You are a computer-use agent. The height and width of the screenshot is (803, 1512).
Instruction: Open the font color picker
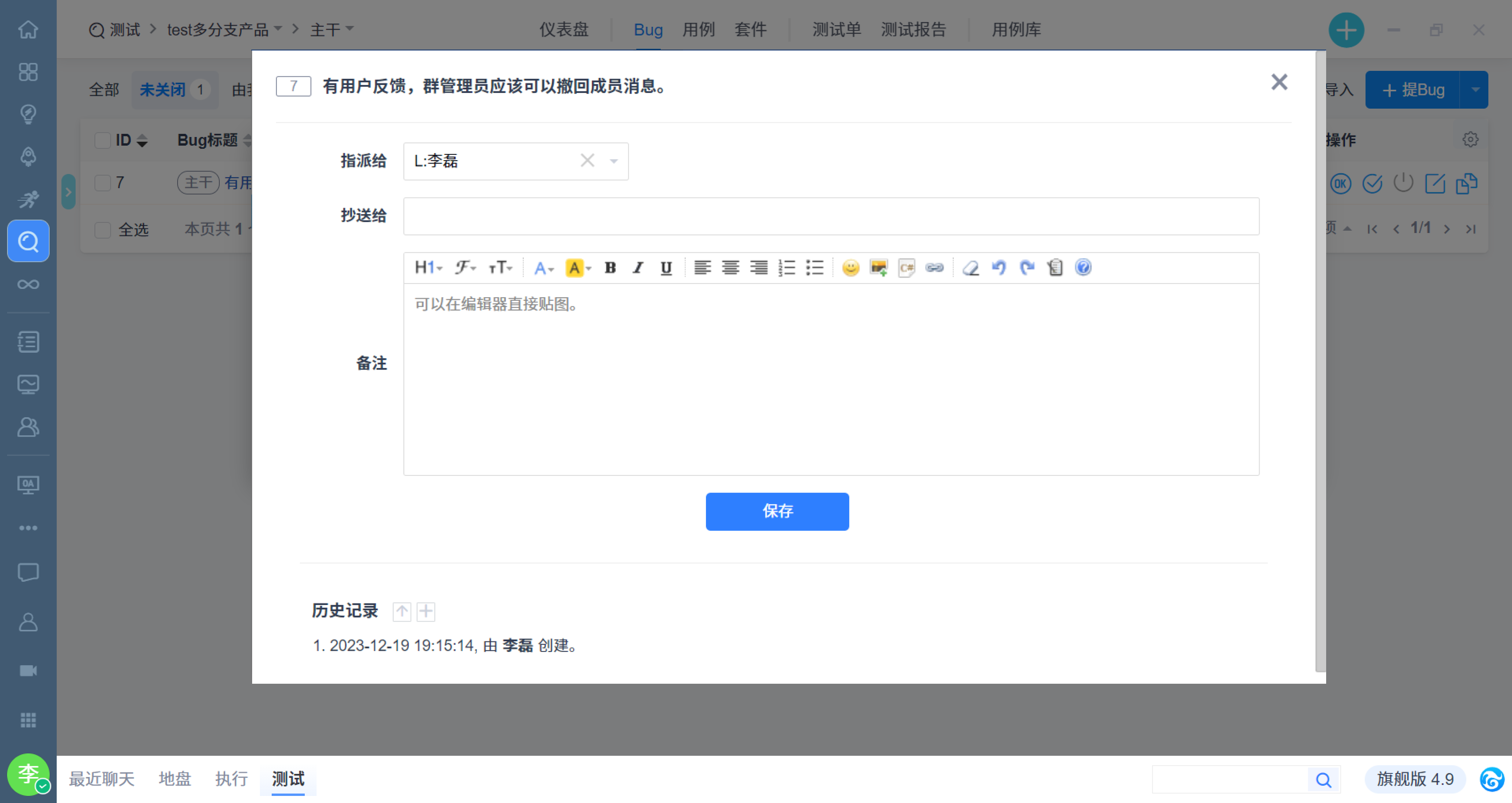click(543, 268)
